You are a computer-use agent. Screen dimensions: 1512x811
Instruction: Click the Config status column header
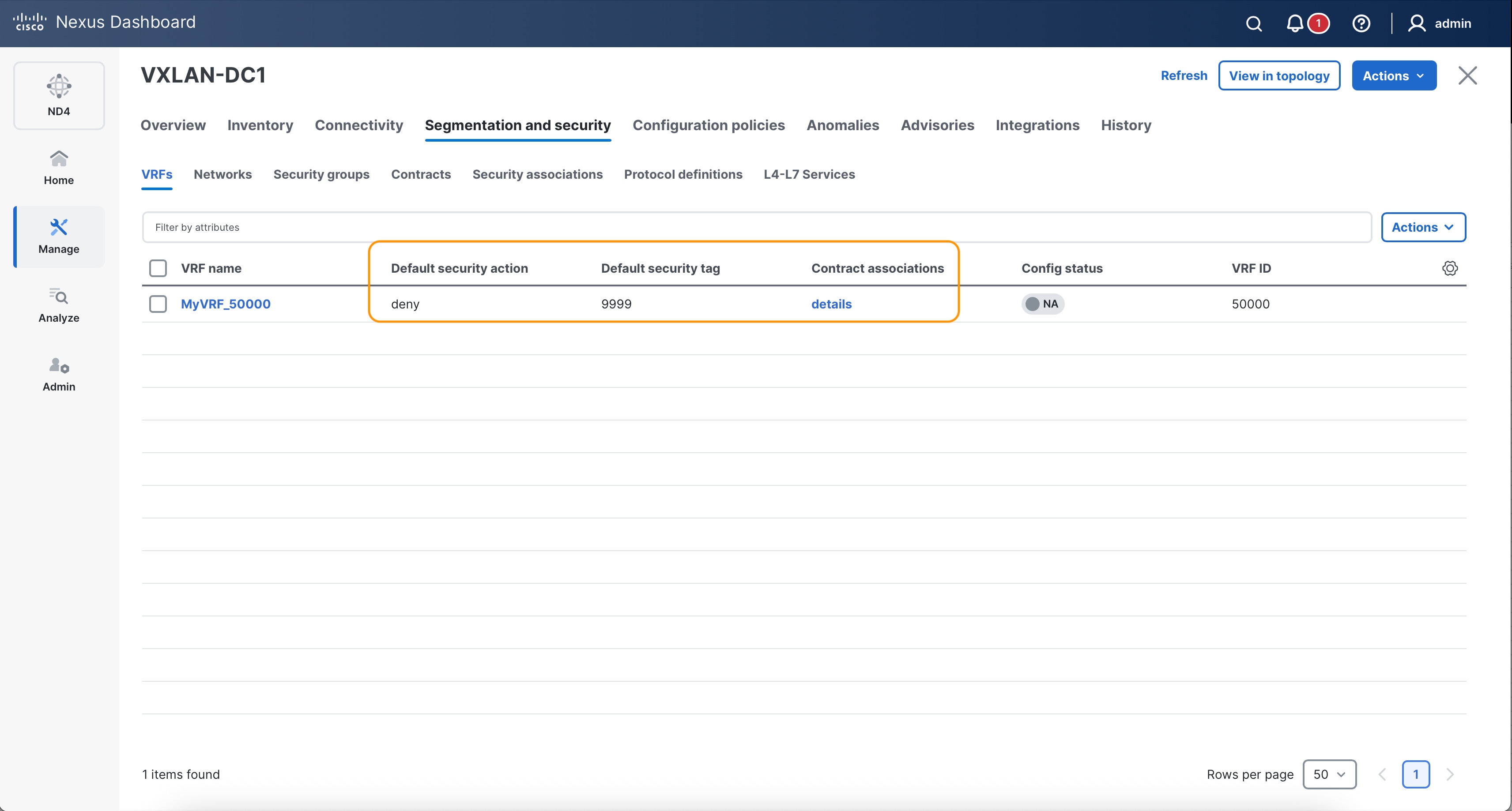1062,268
